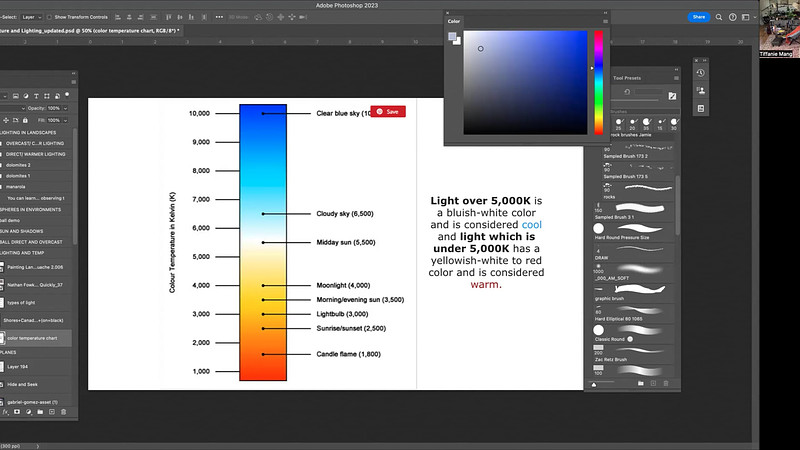Viewport: 800px width, 450px height.
Task: Click the new group folder icon in layers panel
Action: 40,412
